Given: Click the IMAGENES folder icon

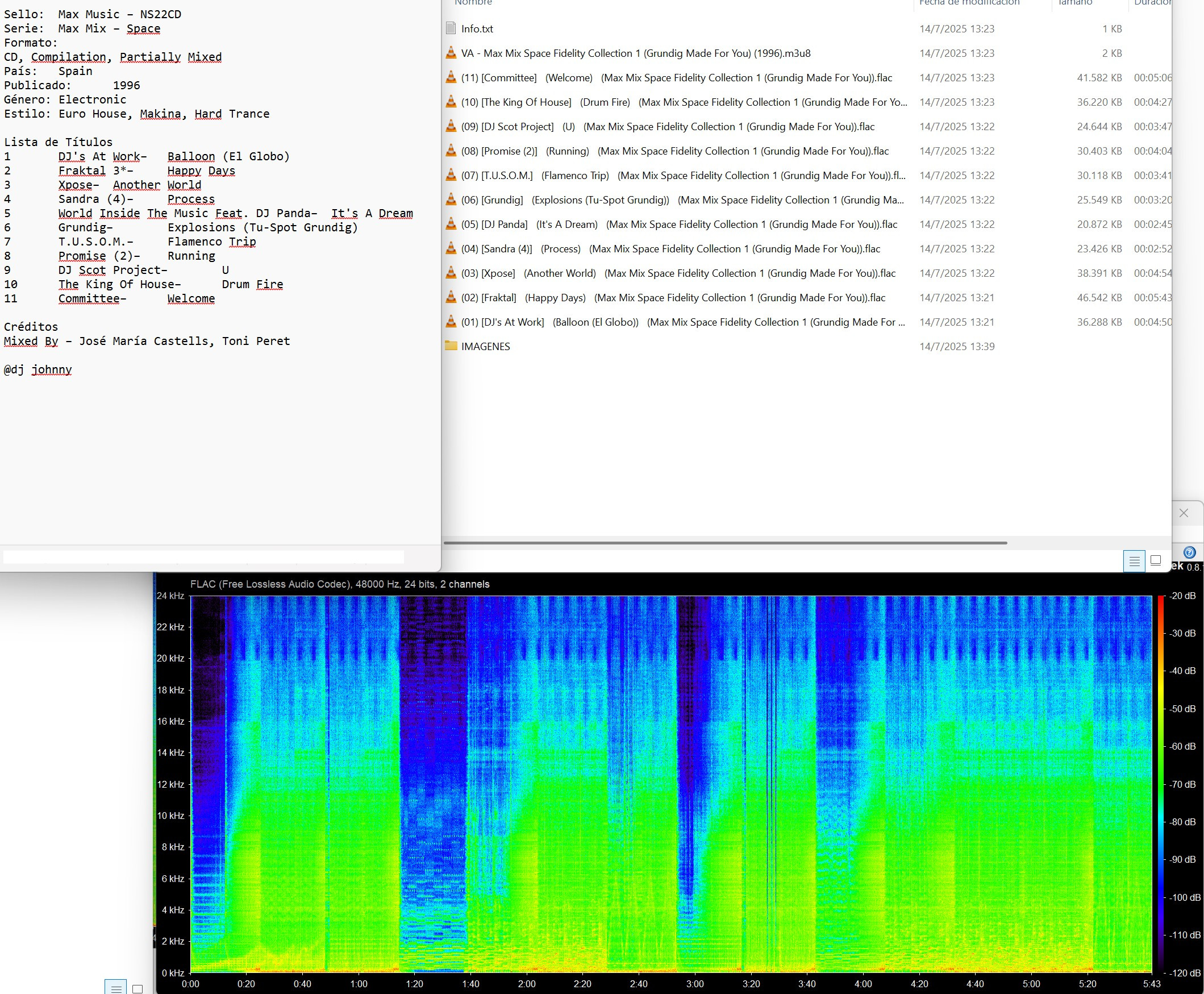Looking at the screenshot, I should click(x=451, y=346).
